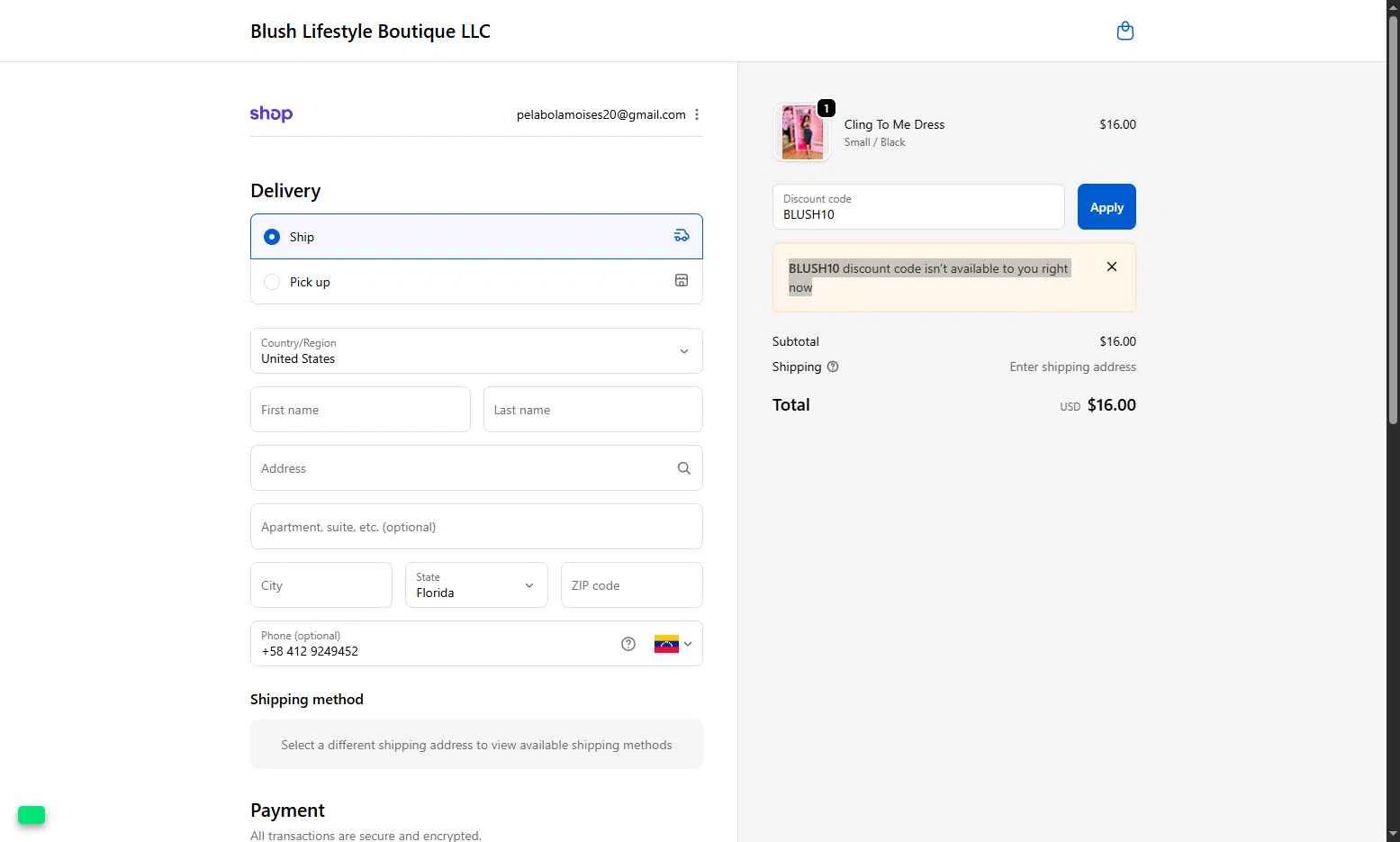This screenshot has width=1400, height=842.
Task: Open the Country/Region dropdown
Action: coord(476,350)
